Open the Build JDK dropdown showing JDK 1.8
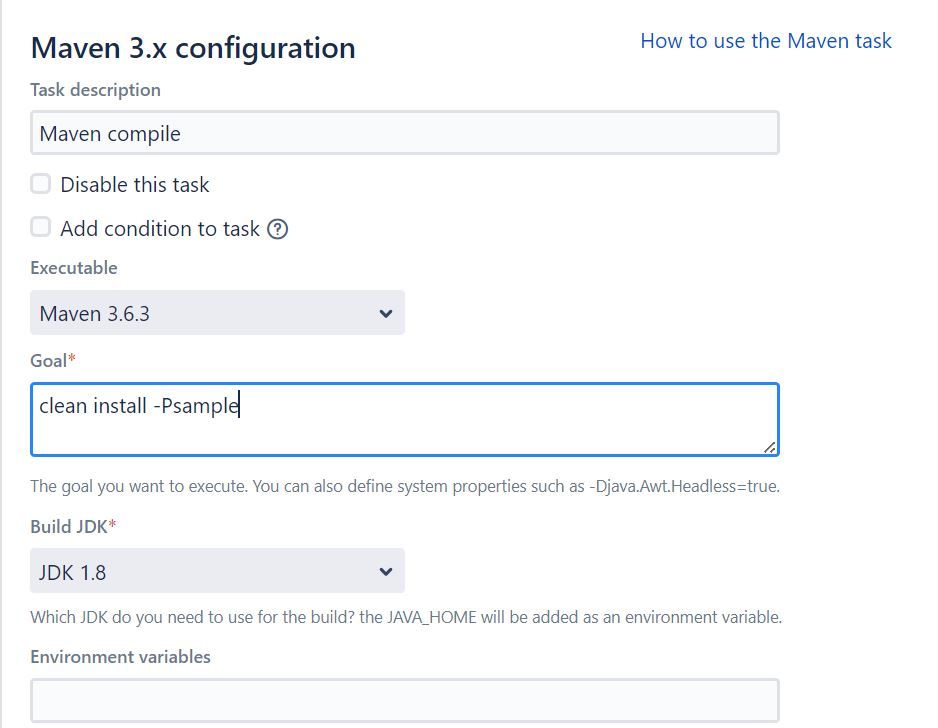The width and height of the screenshot is (938, 728). point(217,571)
